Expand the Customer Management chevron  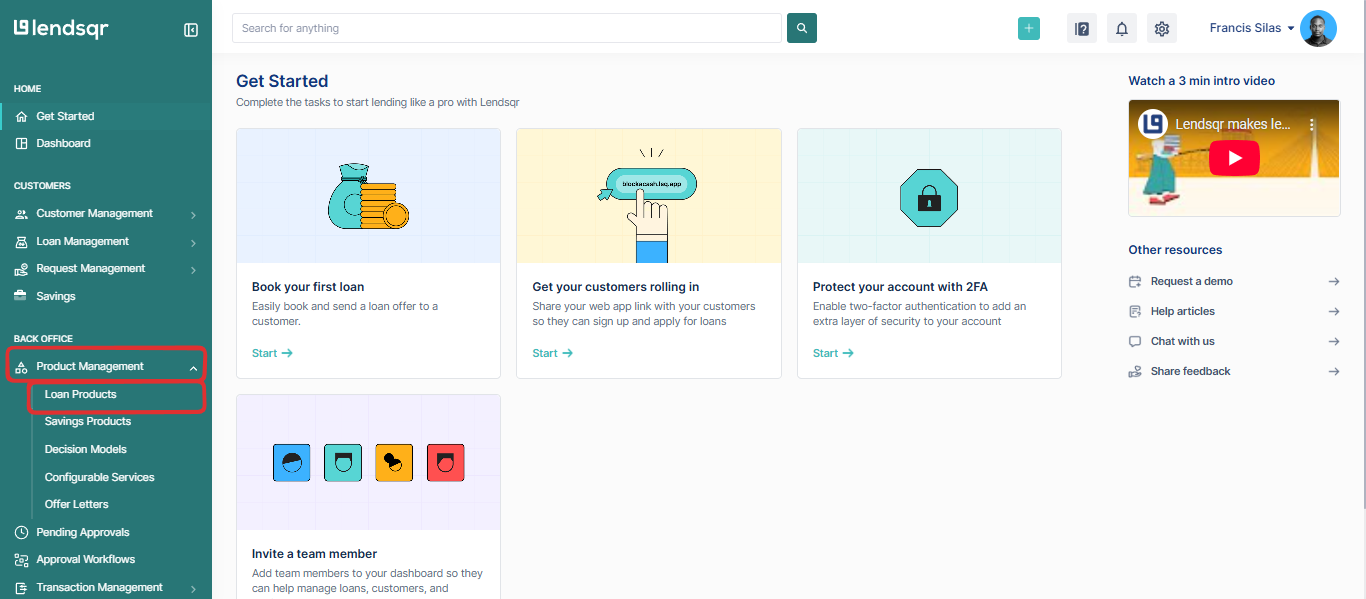click(193, 215)
